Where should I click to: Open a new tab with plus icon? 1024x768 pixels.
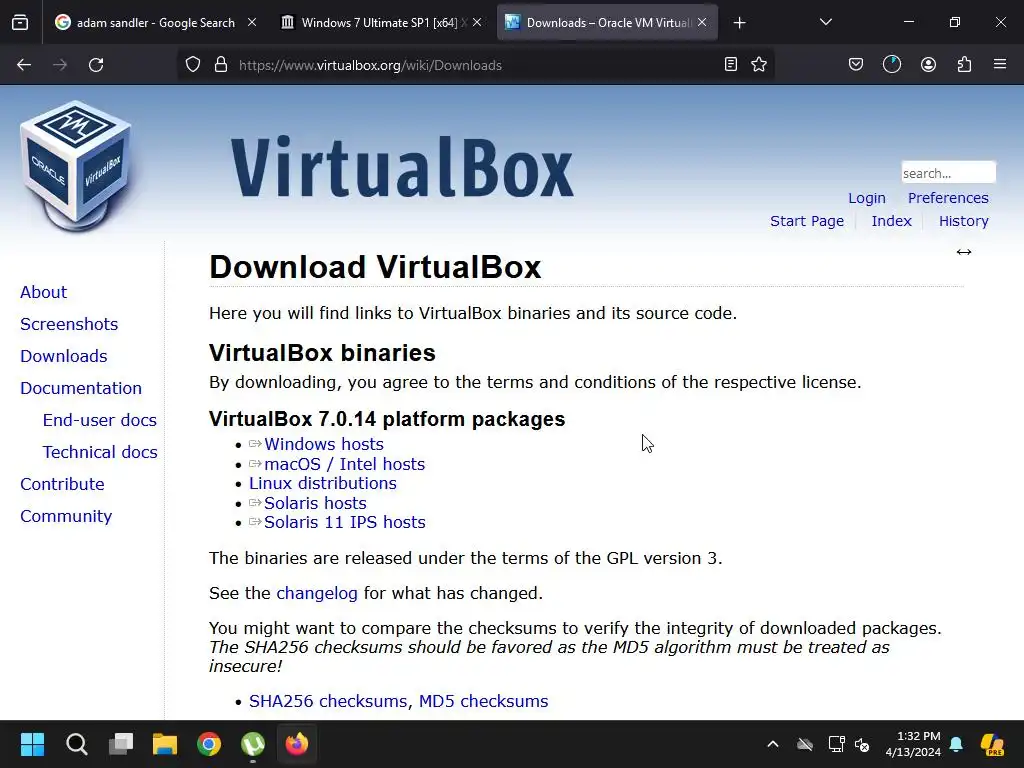point(739,23)
